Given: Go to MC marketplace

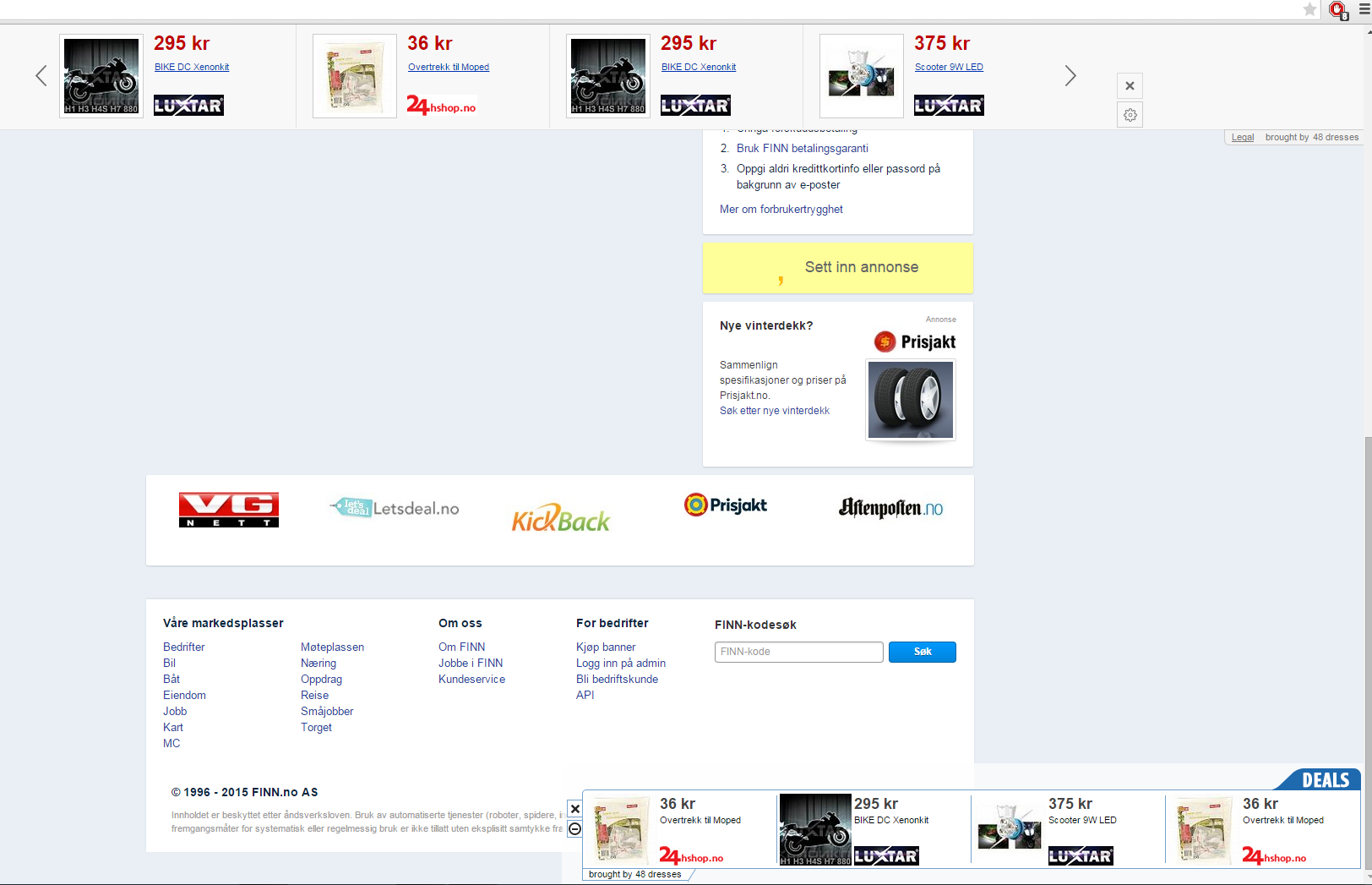Looking at the screenshot, I should pos(171,743).
